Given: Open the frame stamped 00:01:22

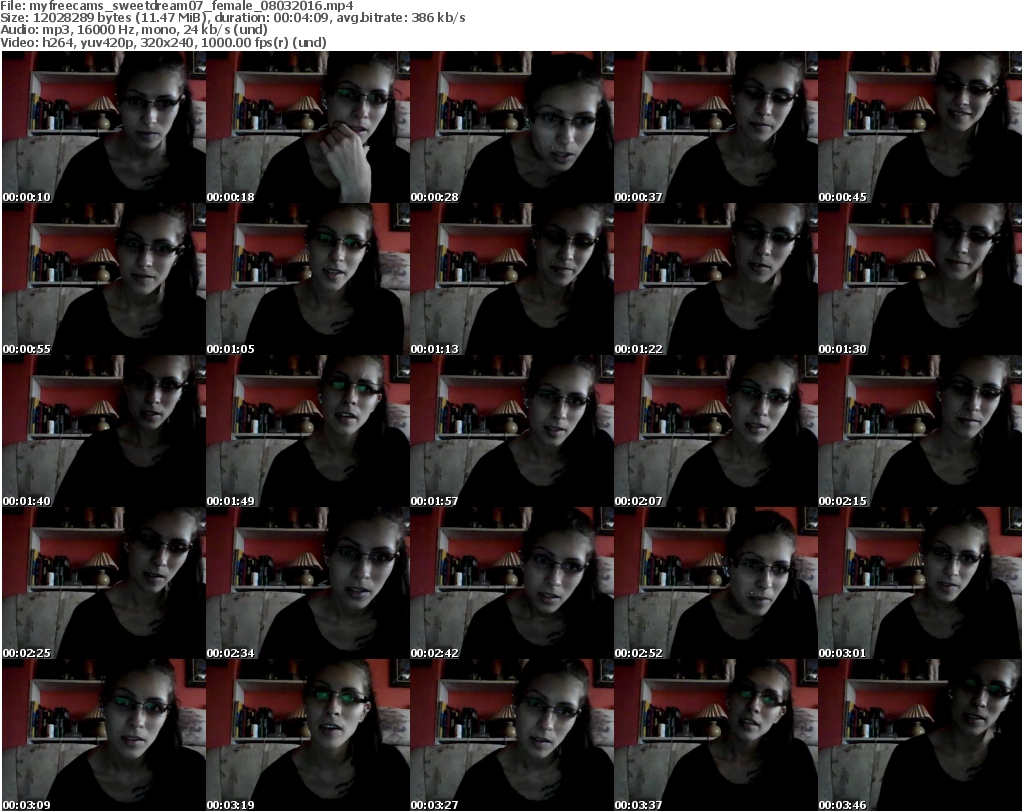Looking at the screenshot, I should 716,279.
